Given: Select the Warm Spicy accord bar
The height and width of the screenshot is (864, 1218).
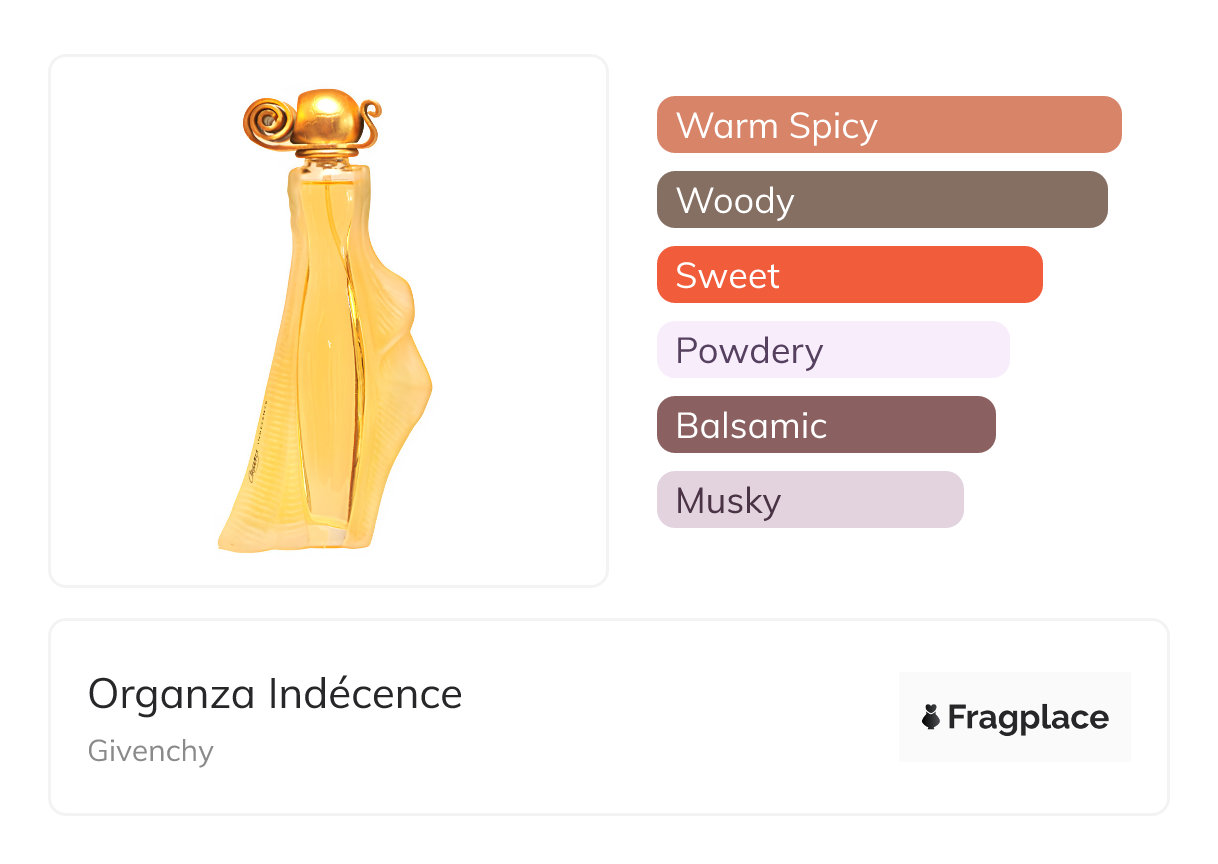Looking at the screenshot, I should coord(889,125).
